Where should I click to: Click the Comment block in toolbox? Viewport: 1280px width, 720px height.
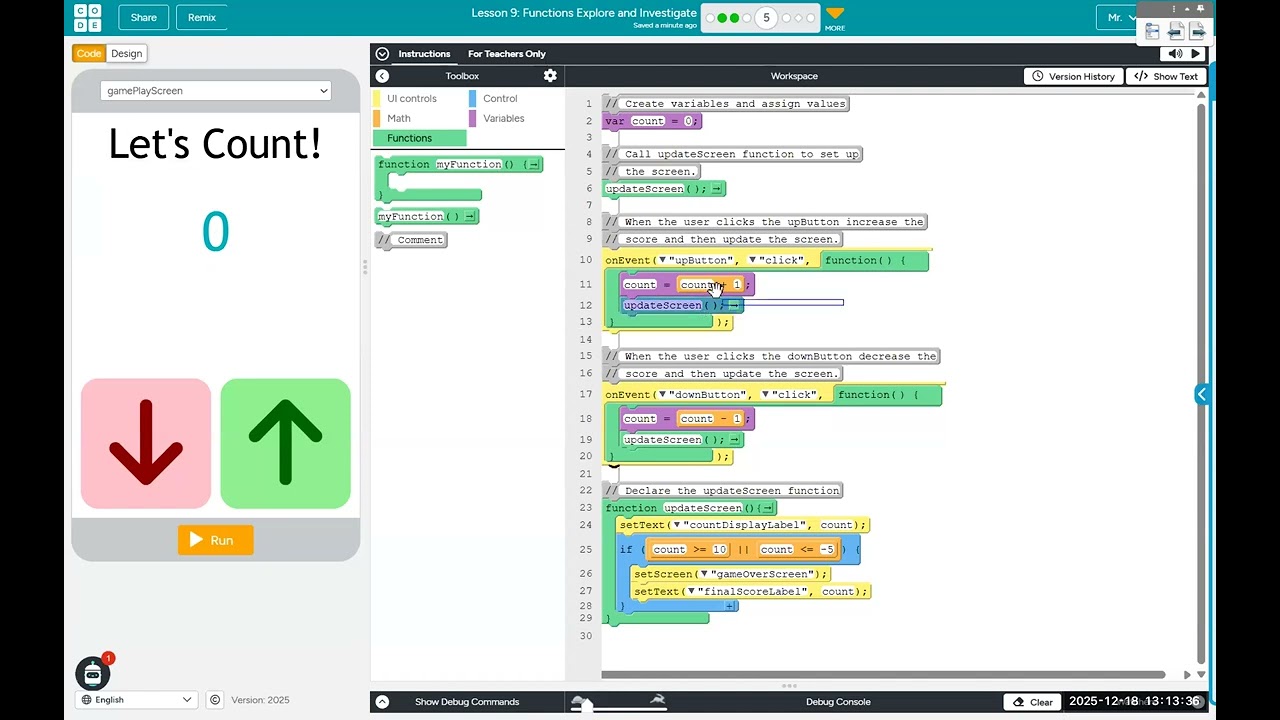411,240
